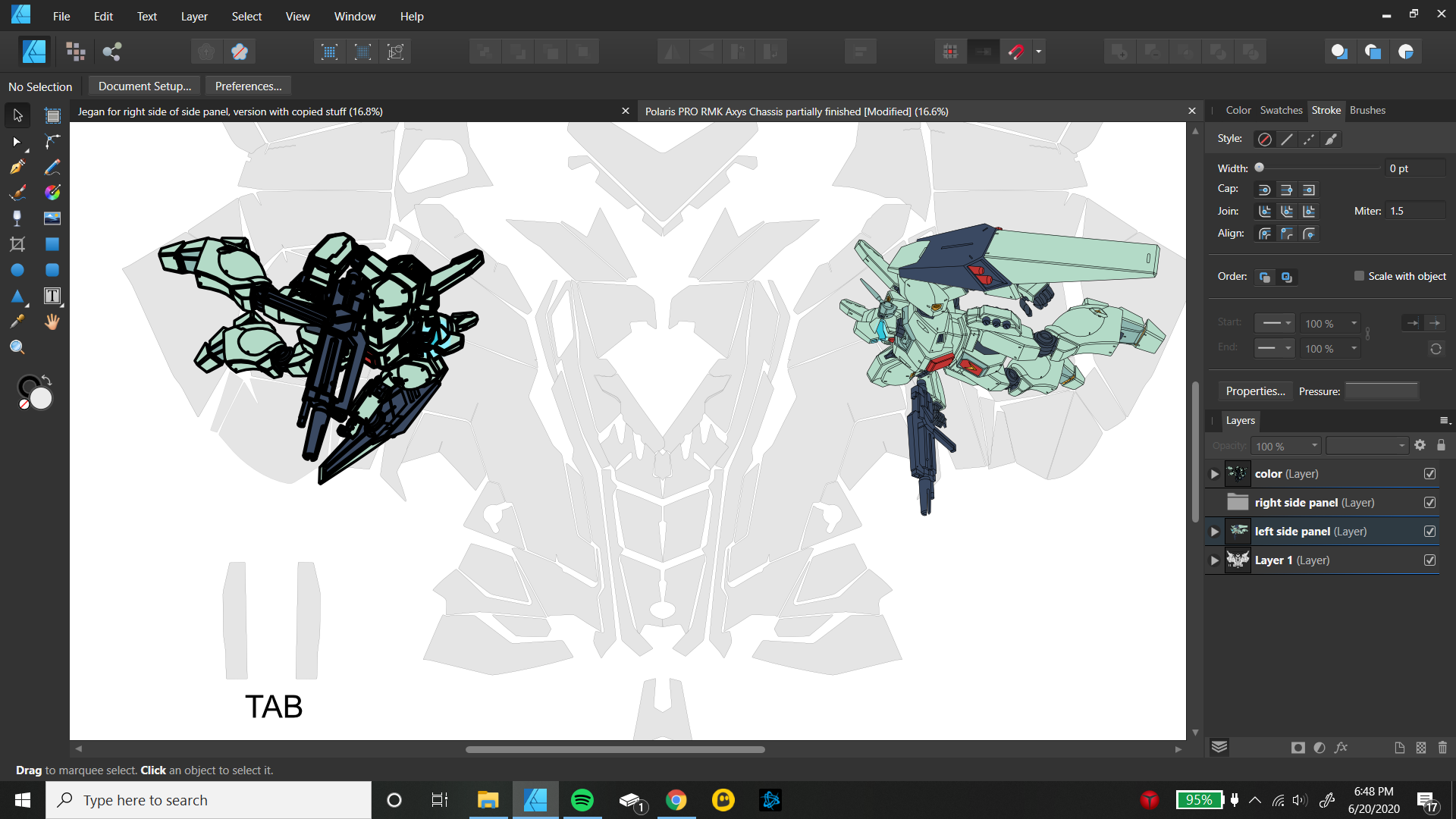The image size is (1456, 819).
Task: Open the snapping options dropdown arrow
Action: pyautogui.click(x=1038, y=52)
